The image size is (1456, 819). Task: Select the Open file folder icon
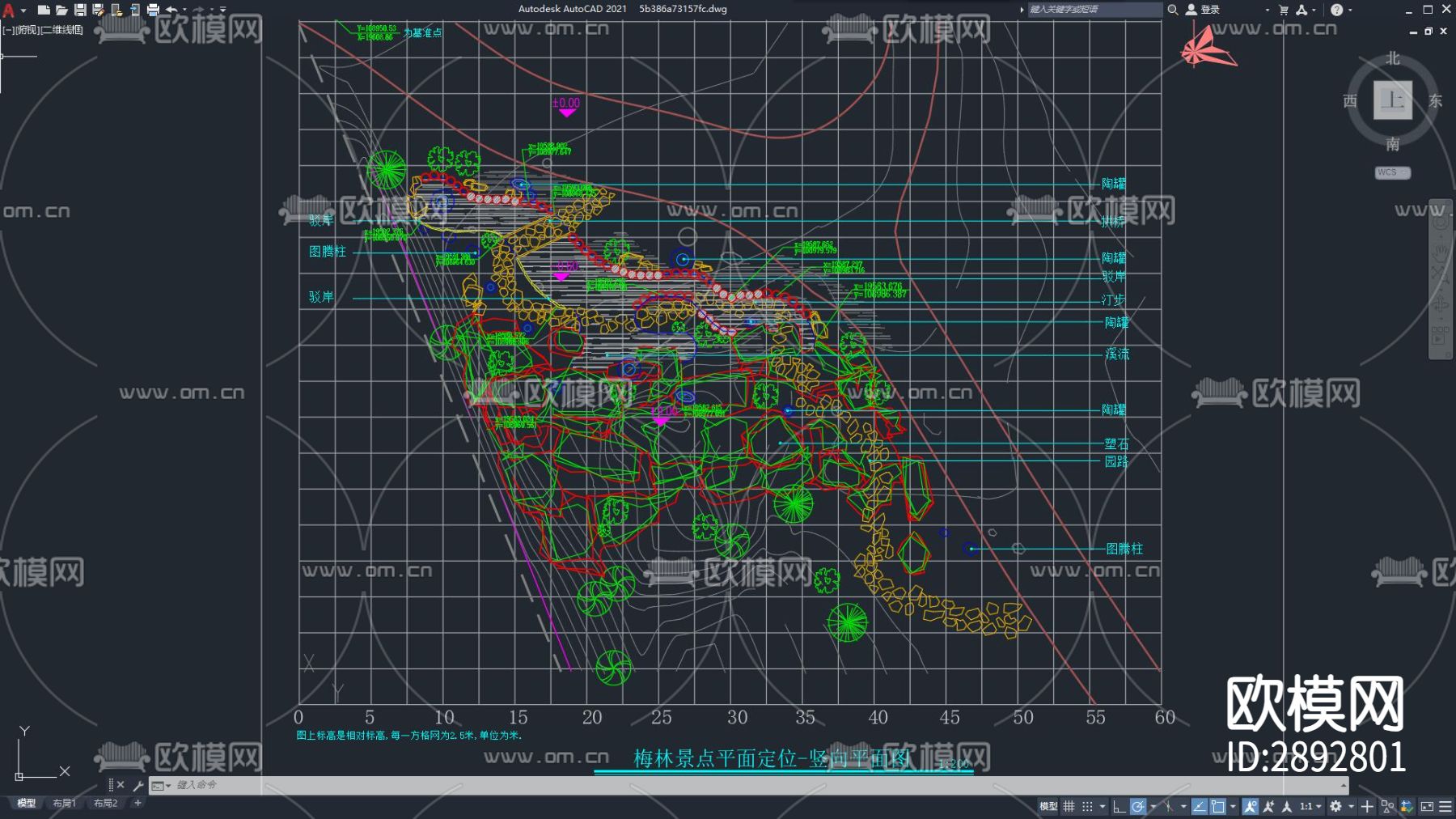[x=62, y=10]
